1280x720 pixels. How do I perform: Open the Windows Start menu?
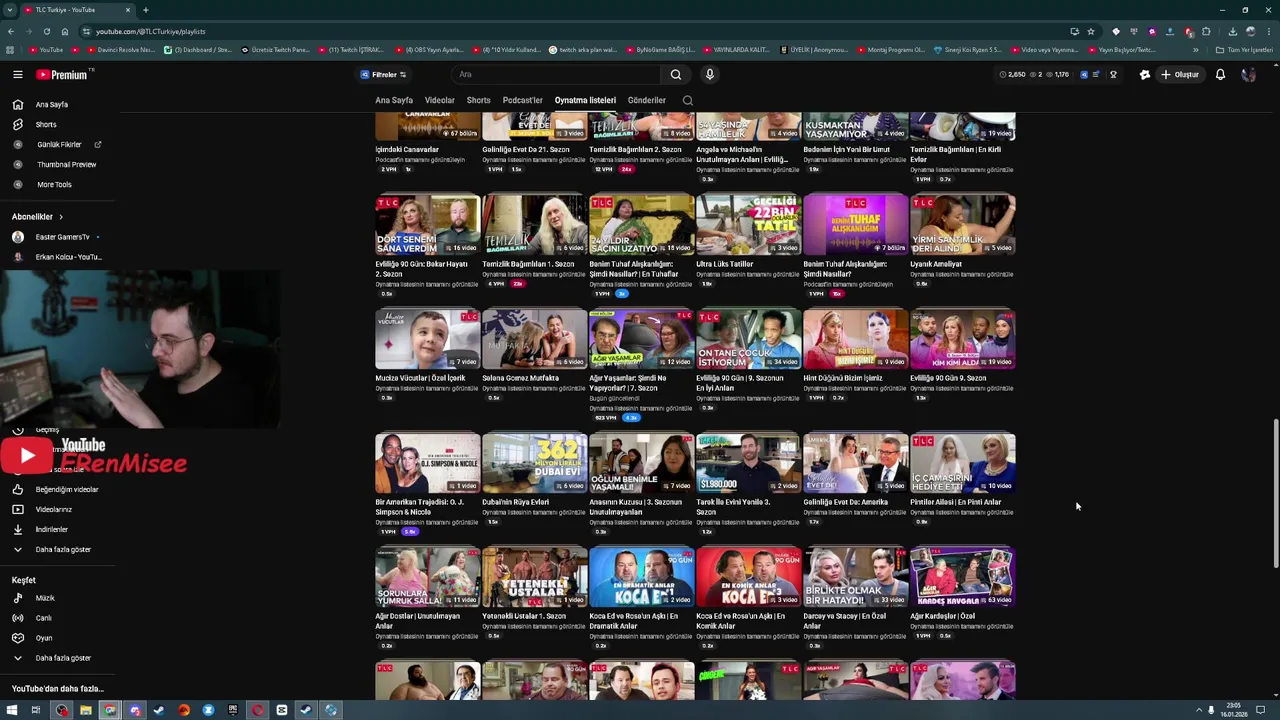[11, 710]
